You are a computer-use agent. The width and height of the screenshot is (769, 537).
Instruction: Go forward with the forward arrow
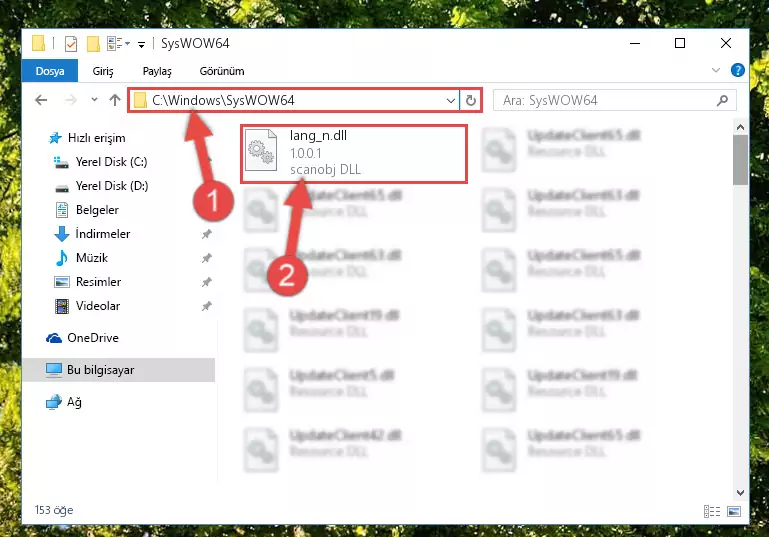(x=71, y=100)
